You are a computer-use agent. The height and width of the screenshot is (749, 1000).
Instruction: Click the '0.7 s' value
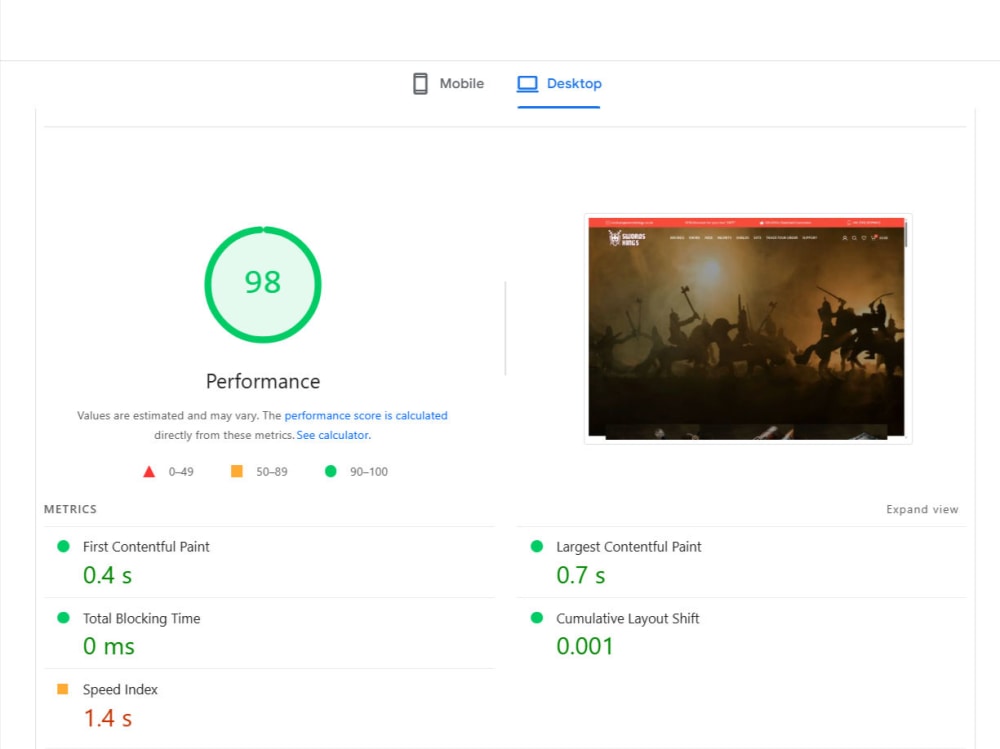pos(580,575)
